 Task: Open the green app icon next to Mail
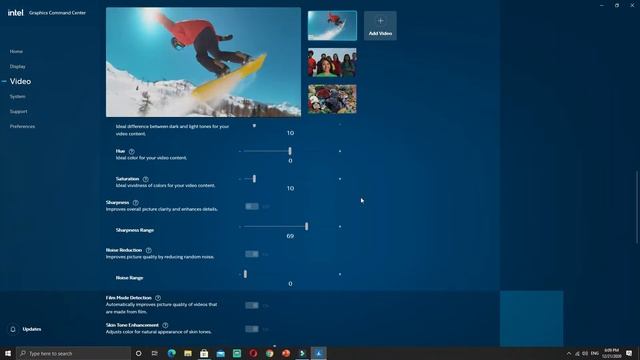click(237, 353)
